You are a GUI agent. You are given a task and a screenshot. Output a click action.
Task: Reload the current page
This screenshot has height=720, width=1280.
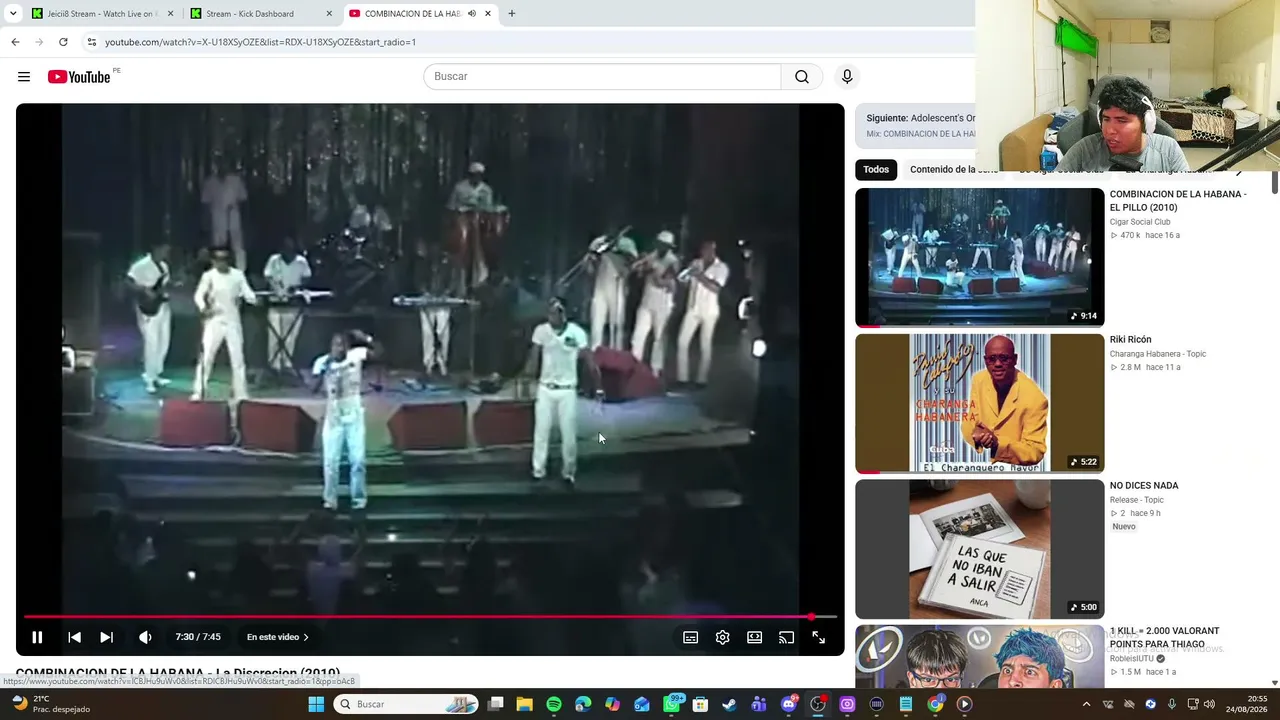(63, 42)
